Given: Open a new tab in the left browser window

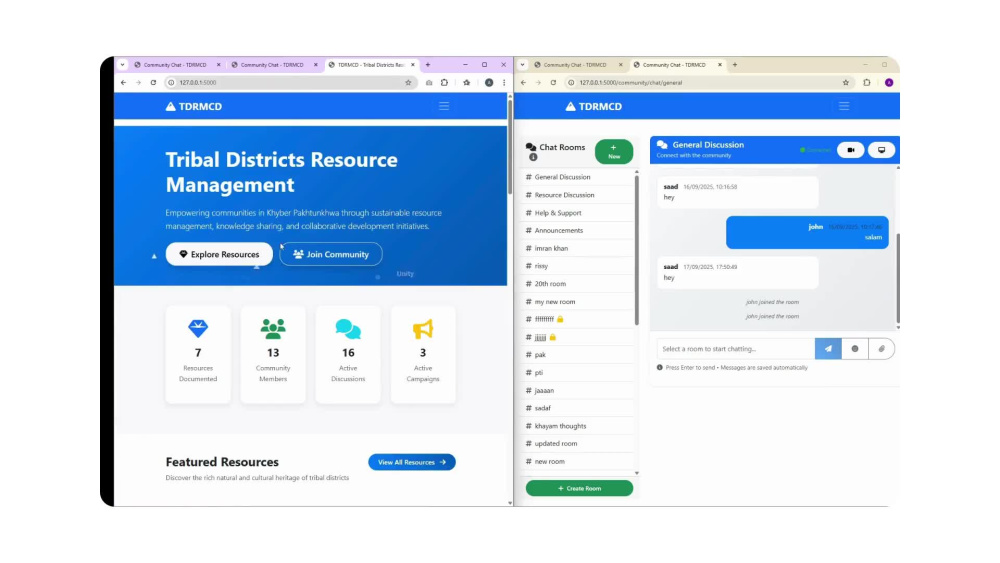Looking at the screenshot, I should click(x=428, y=64).
